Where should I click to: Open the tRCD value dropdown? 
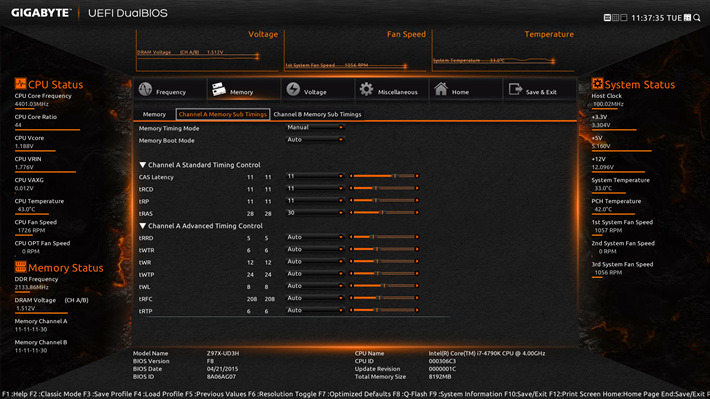[315, 188]
